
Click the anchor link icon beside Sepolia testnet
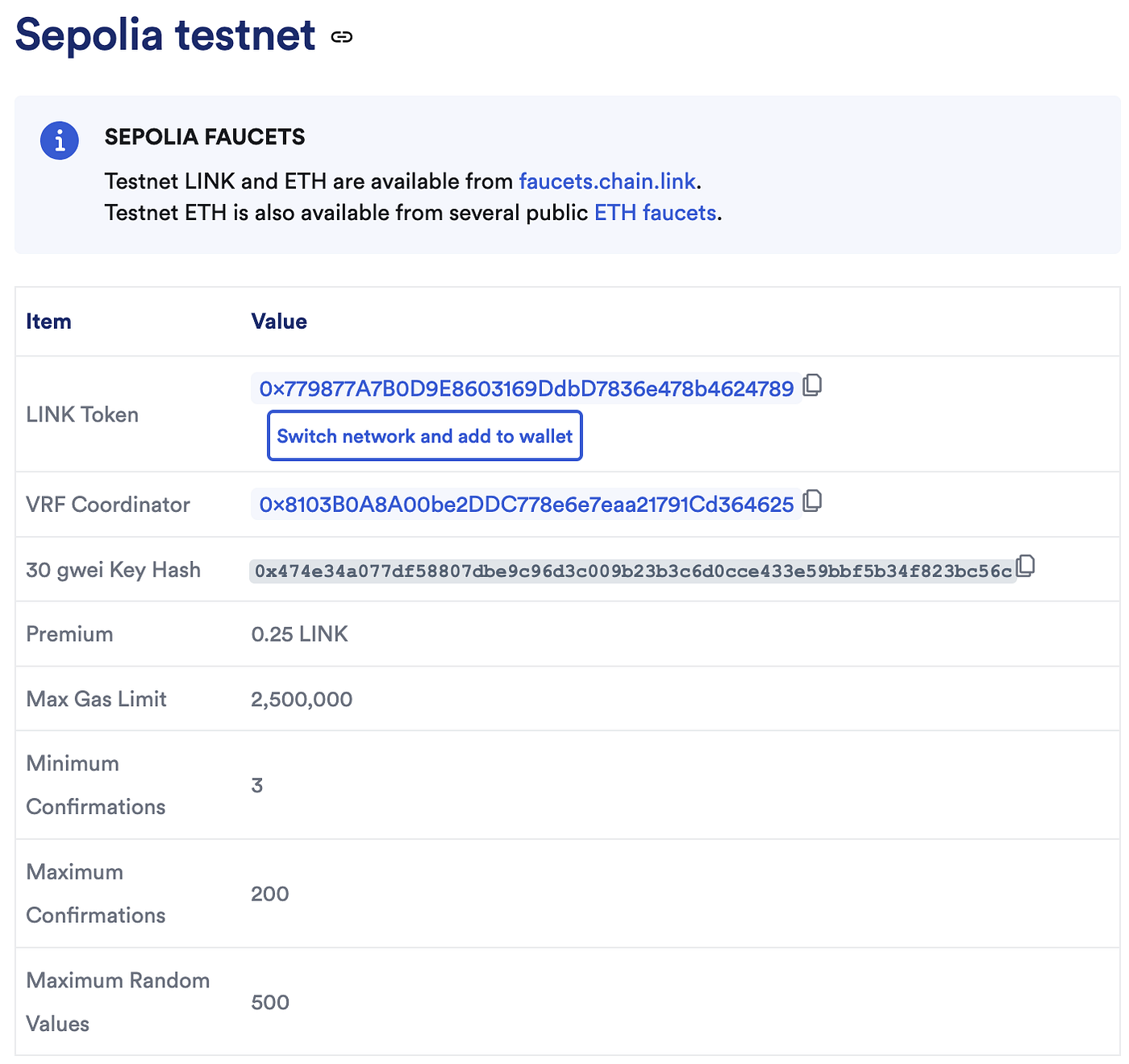point(342,37)
